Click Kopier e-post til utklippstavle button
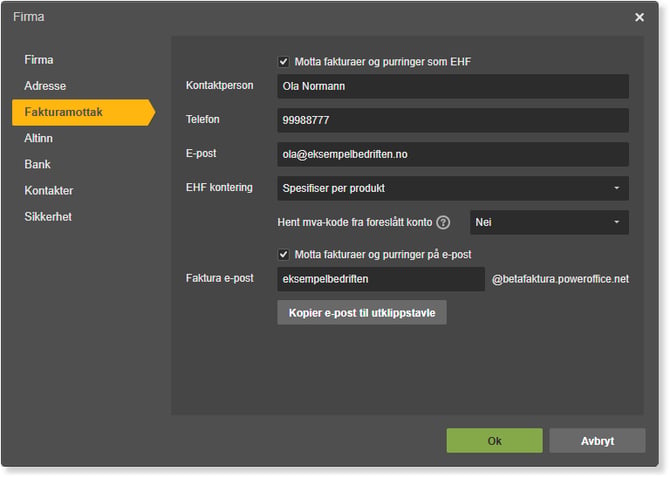670x478 pixels. point(362,313)
